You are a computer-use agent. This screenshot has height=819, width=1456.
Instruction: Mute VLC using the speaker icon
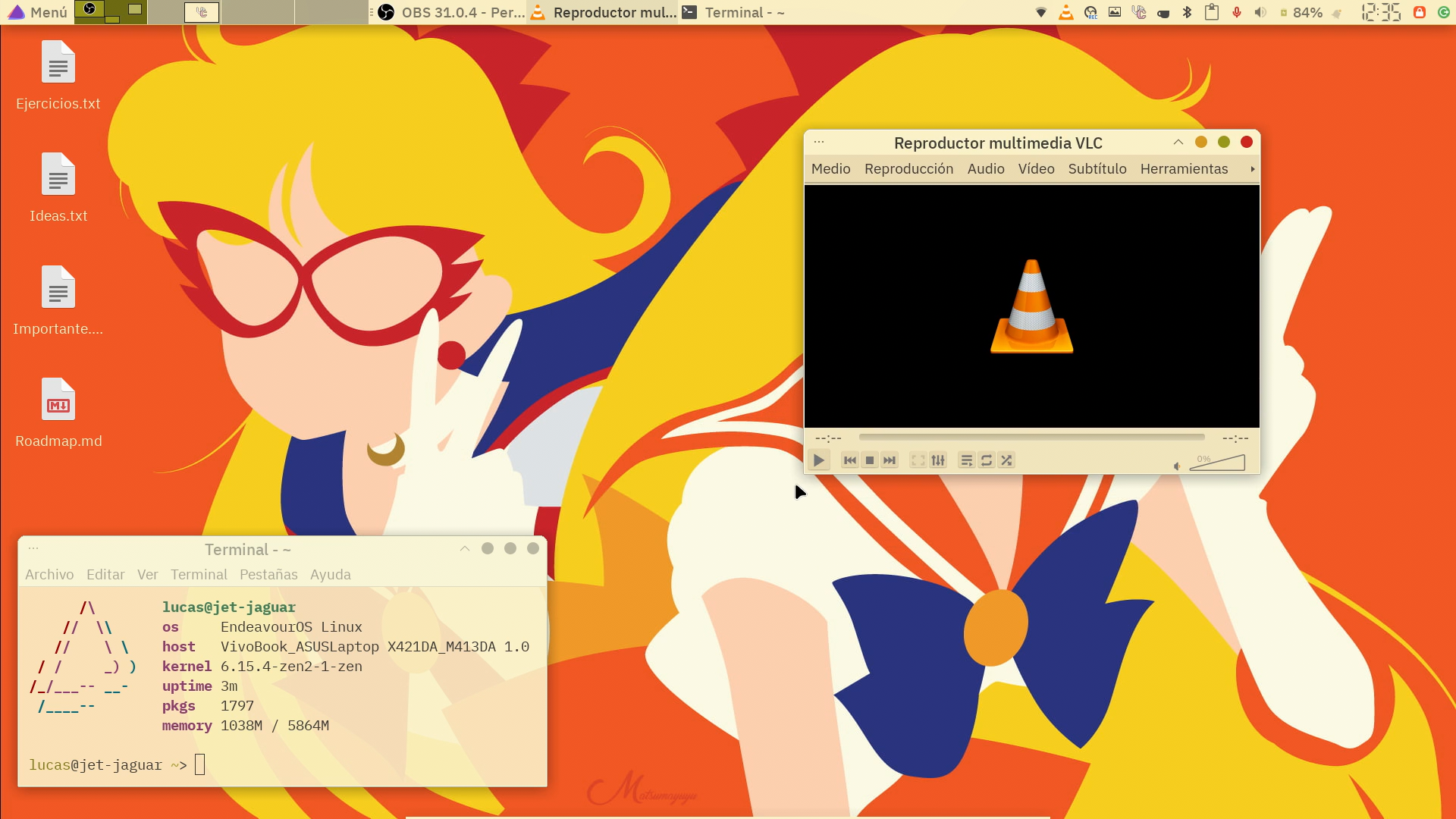pyautogui.click(x=1177, y=466)
